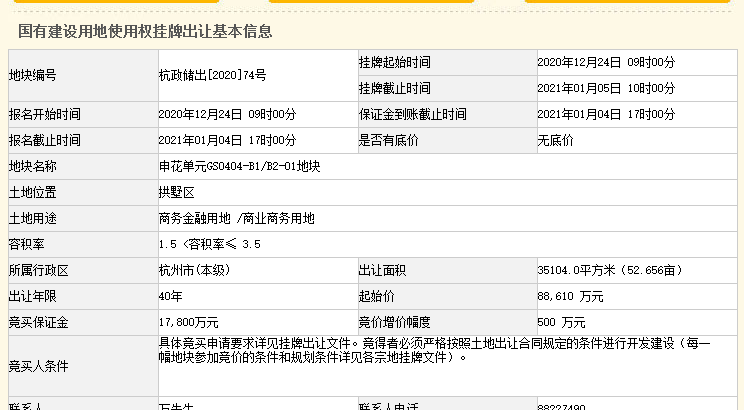Click the 地块编号 row label
The image size is (744, 410).
tap(33, 75)
